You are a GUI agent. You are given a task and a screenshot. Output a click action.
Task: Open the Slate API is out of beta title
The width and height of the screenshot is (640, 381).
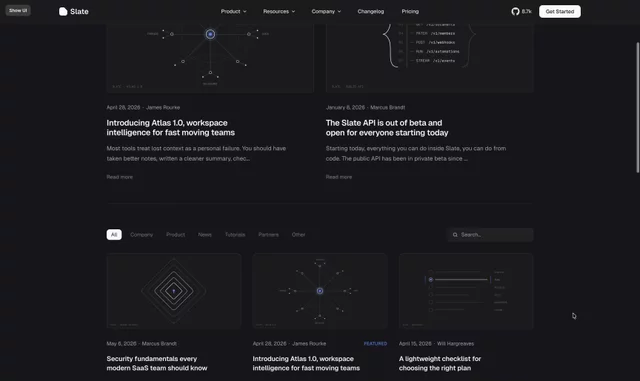(387, 128)
